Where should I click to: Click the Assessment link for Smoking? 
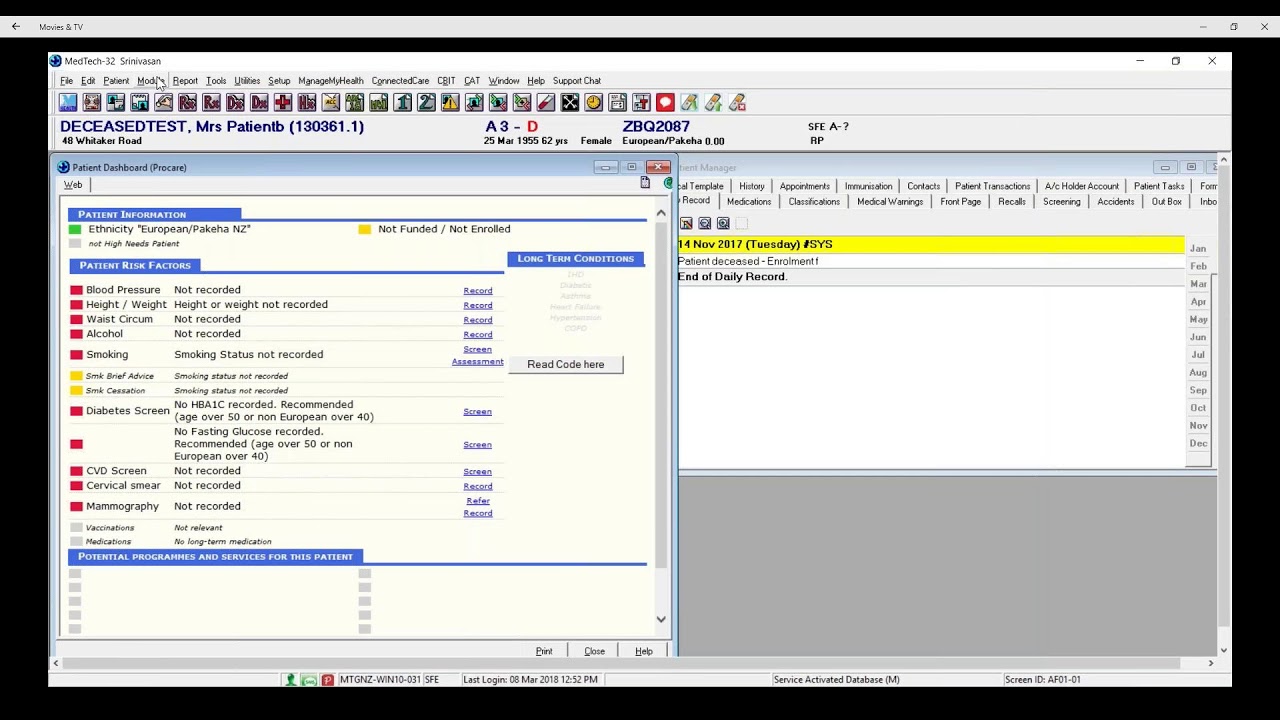click(x=477, y=362)
